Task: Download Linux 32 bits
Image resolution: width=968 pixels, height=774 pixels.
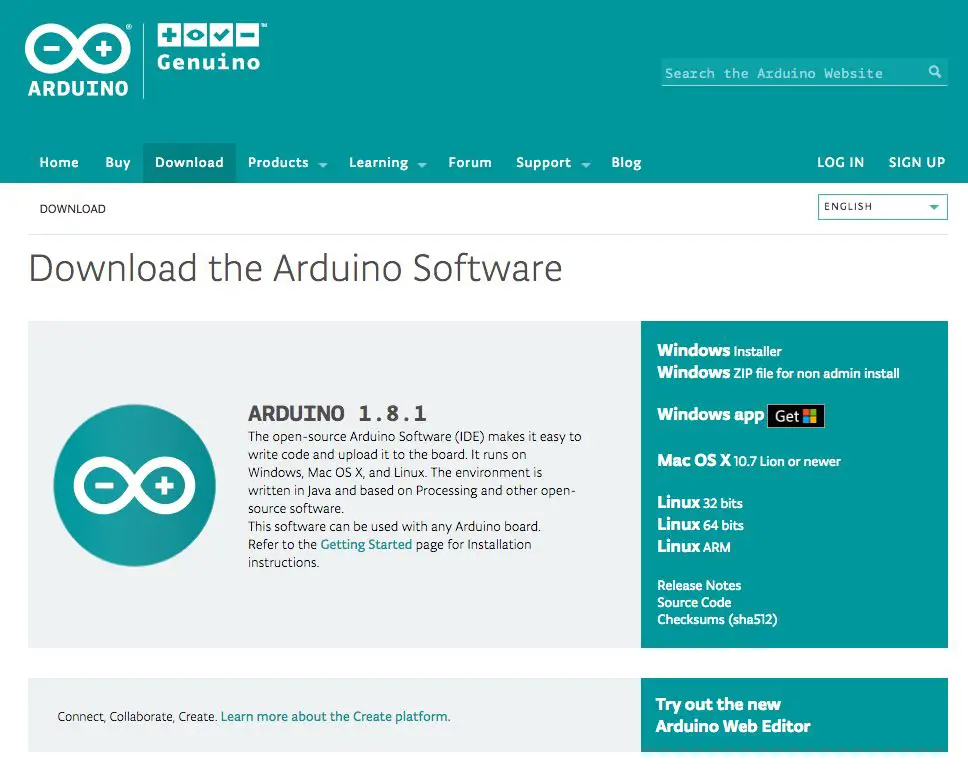Action: [x=699, y=502]
